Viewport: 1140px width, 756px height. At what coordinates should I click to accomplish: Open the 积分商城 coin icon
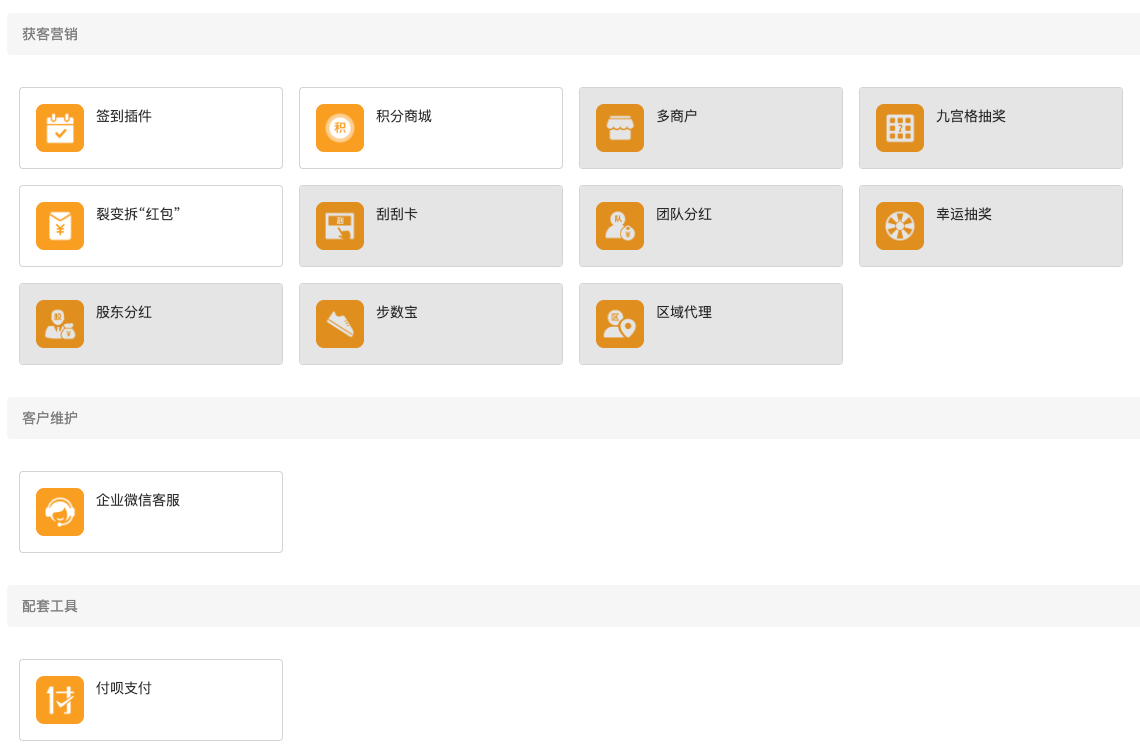(340, 128)
